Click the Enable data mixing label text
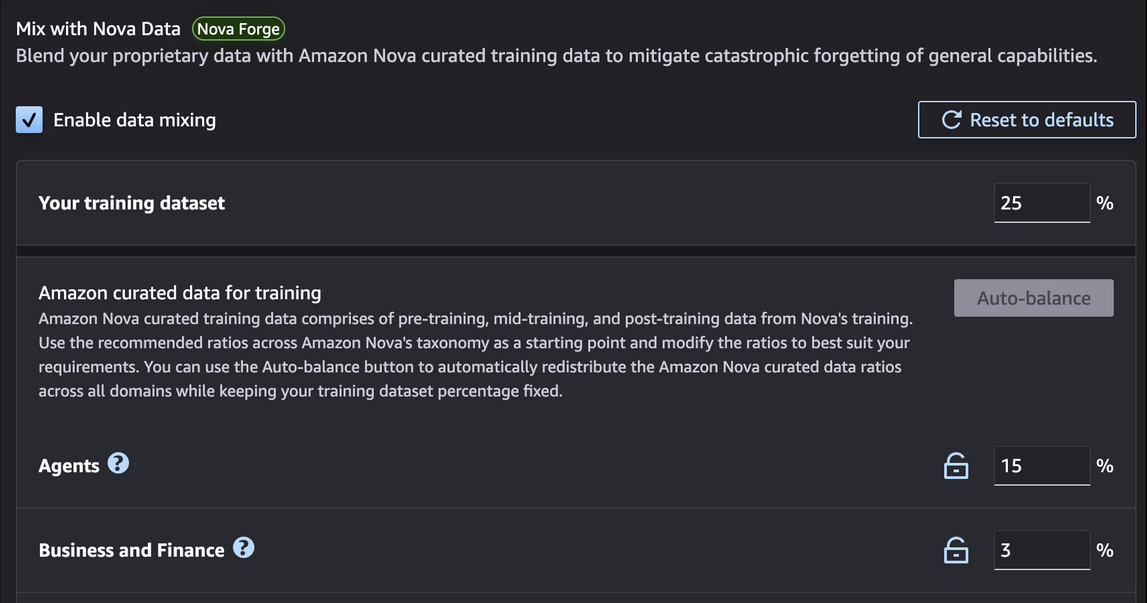Viewport: 1147px width, 603px height. click(134, 120)
